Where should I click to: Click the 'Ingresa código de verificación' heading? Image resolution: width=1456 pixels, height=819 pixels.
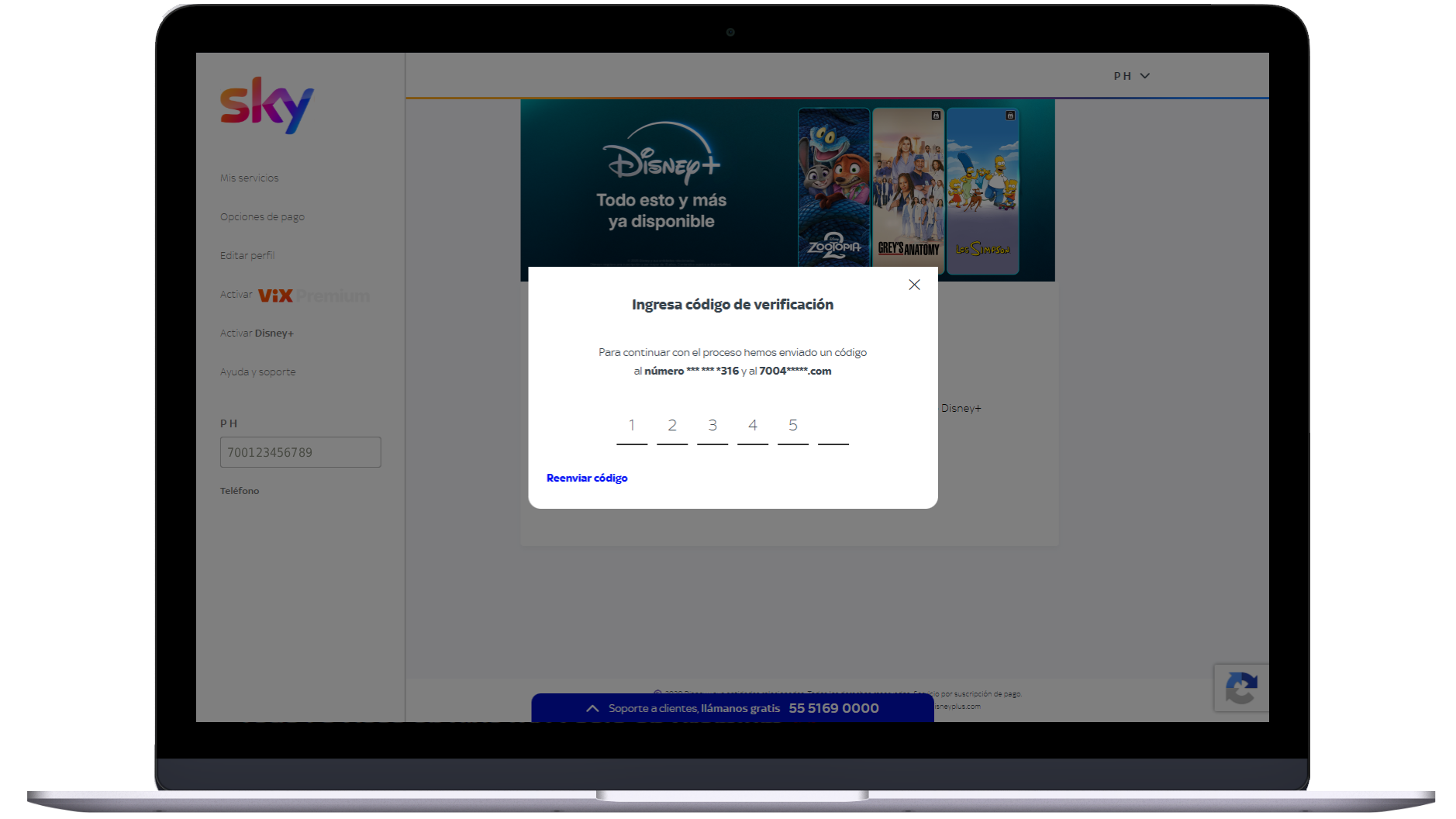733,305
